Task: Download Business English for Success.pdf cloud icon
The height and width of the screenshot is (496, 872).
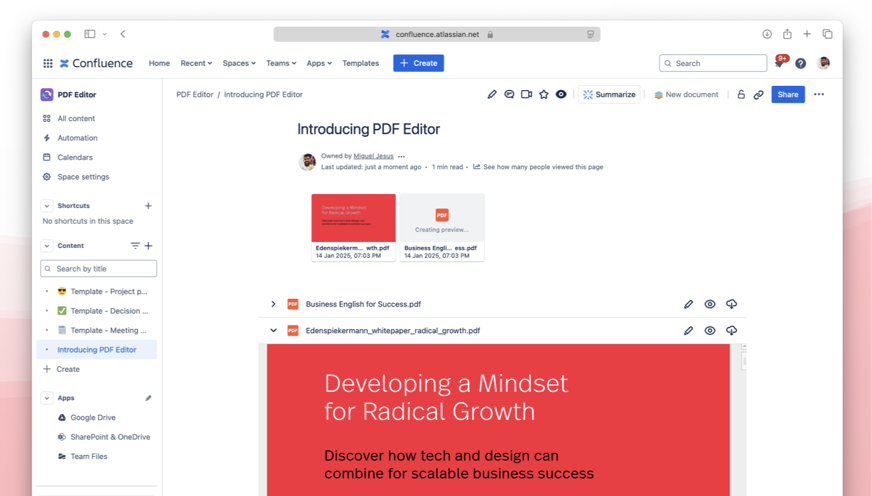Action: pos(731,304)
